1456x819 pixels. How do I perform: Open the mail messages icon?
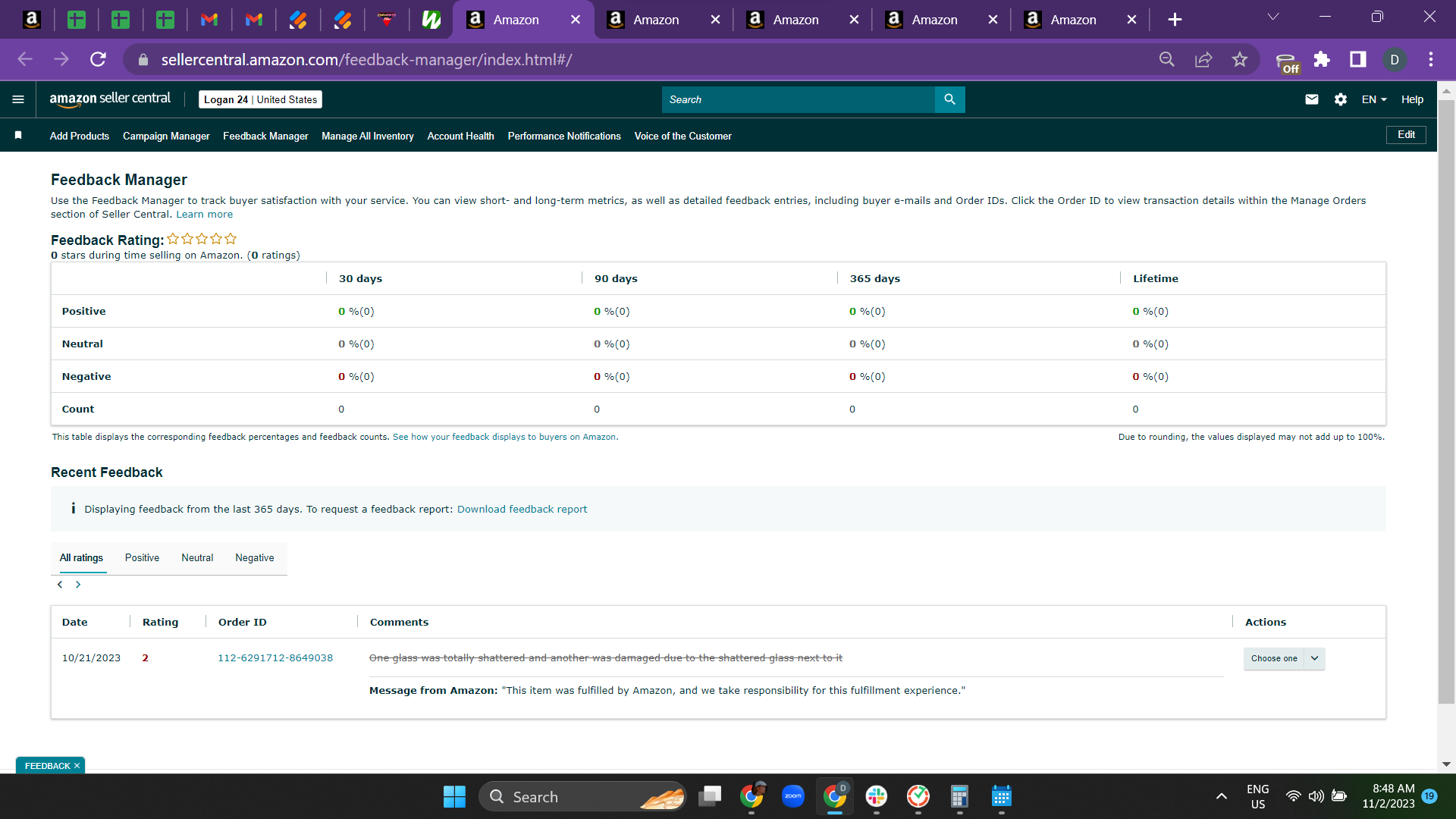tap(1311, 99)
